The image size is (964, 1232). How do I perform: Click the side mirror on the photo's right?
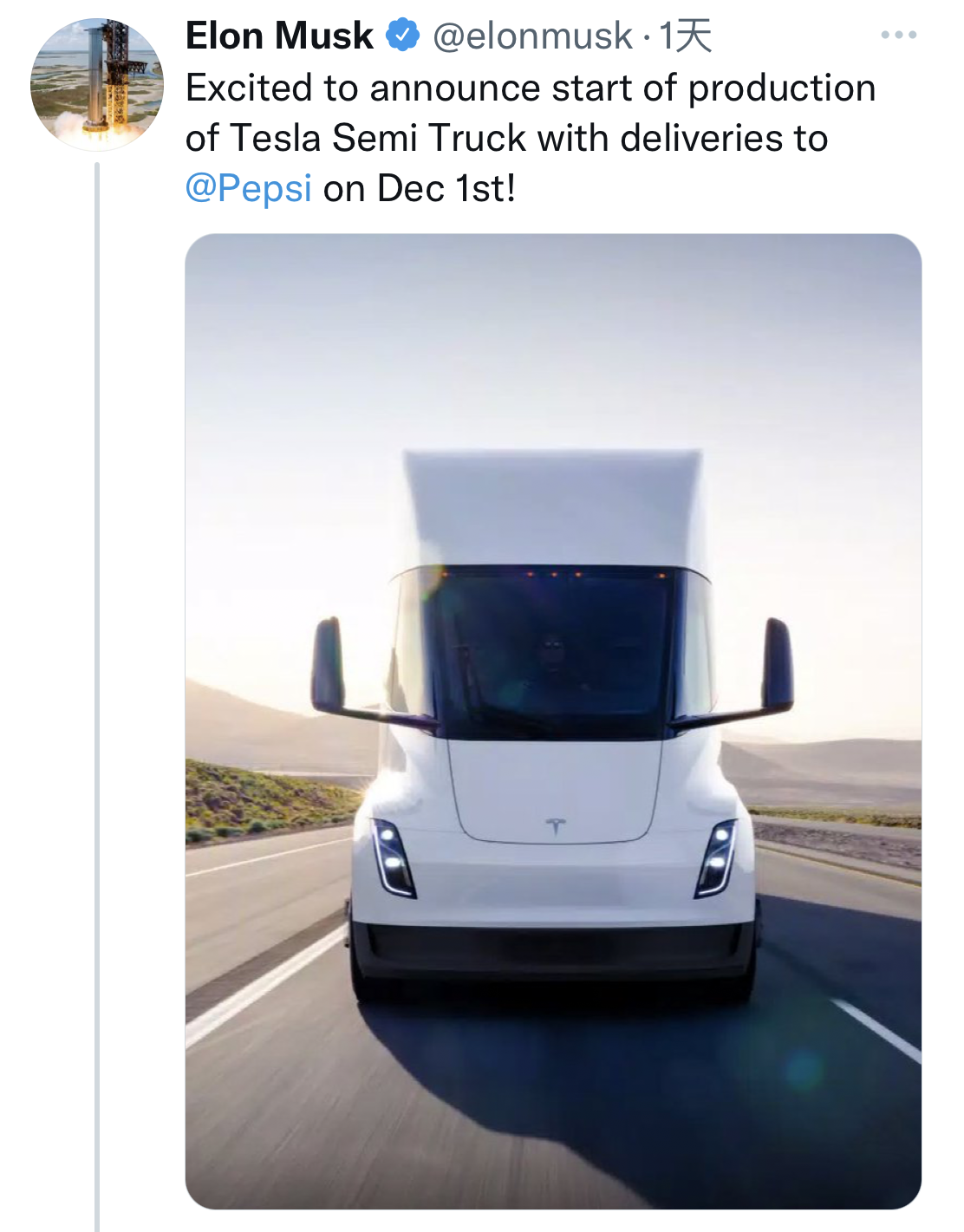click(x=777, y=665)
